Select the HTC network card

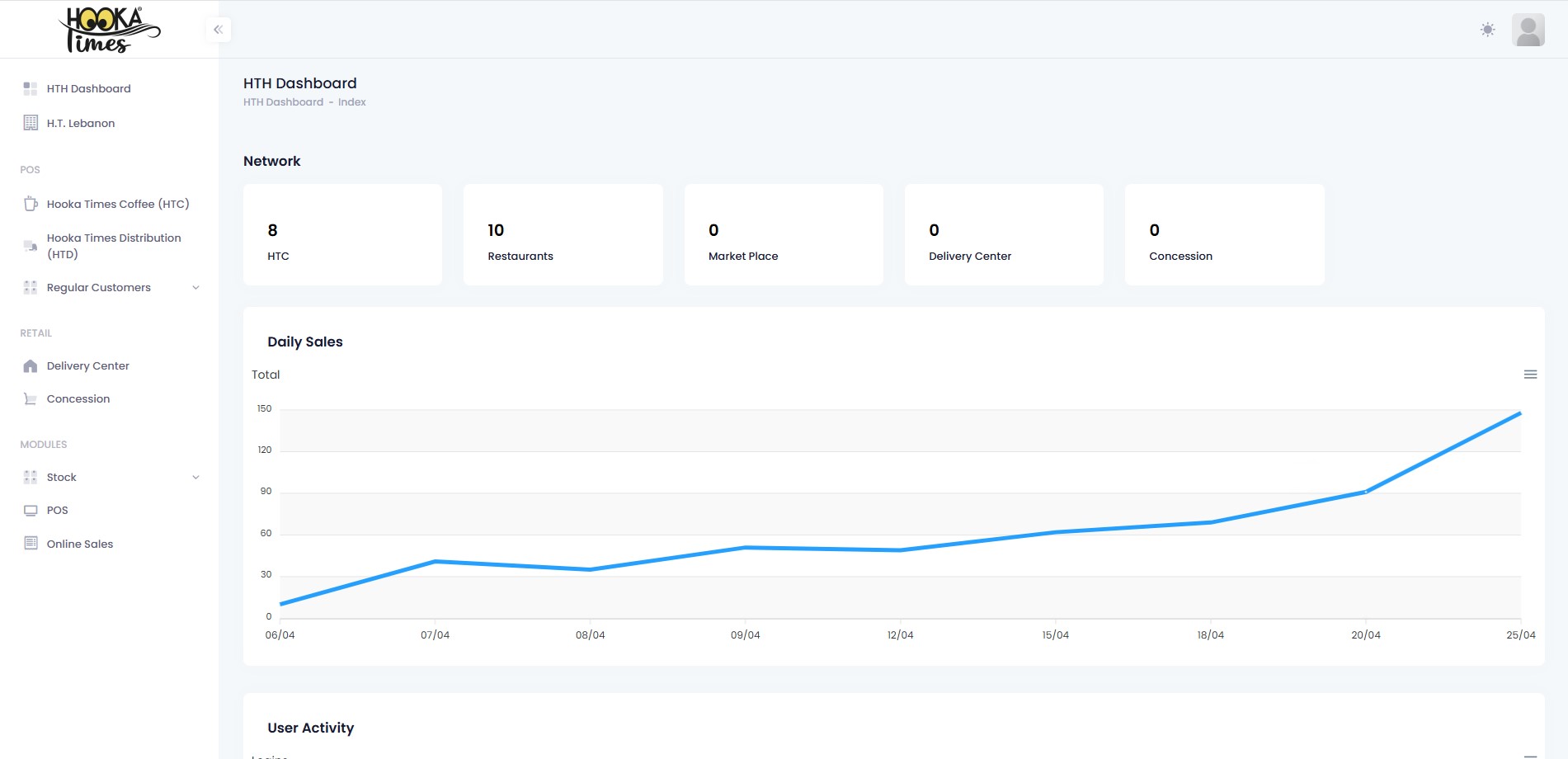pos(342,235)
